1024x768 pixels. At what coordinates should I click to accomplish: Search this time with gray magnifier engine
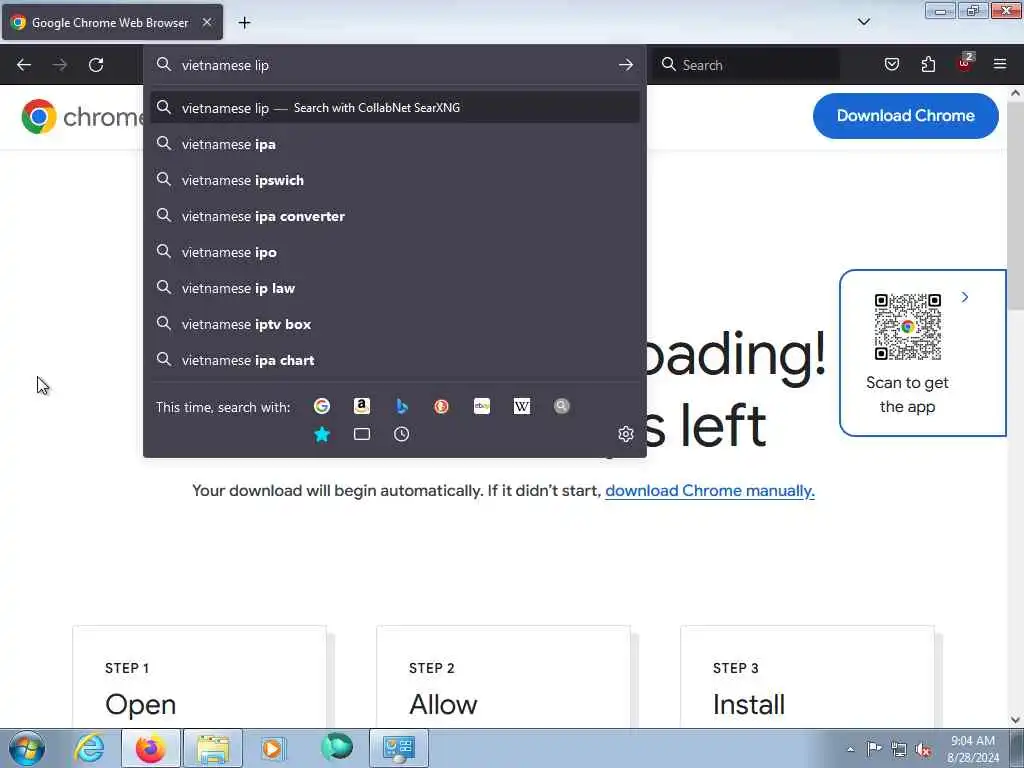click(x=562, y=406)
